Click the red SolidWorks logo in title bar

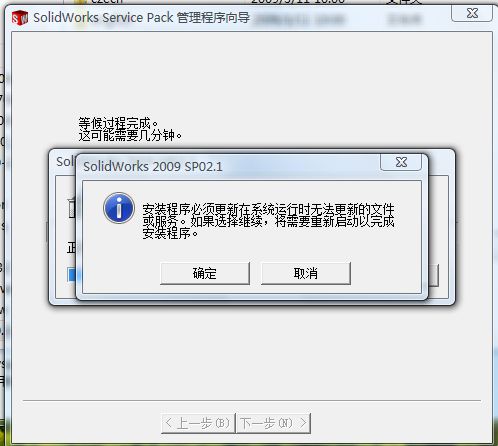(x=20, y=18)
